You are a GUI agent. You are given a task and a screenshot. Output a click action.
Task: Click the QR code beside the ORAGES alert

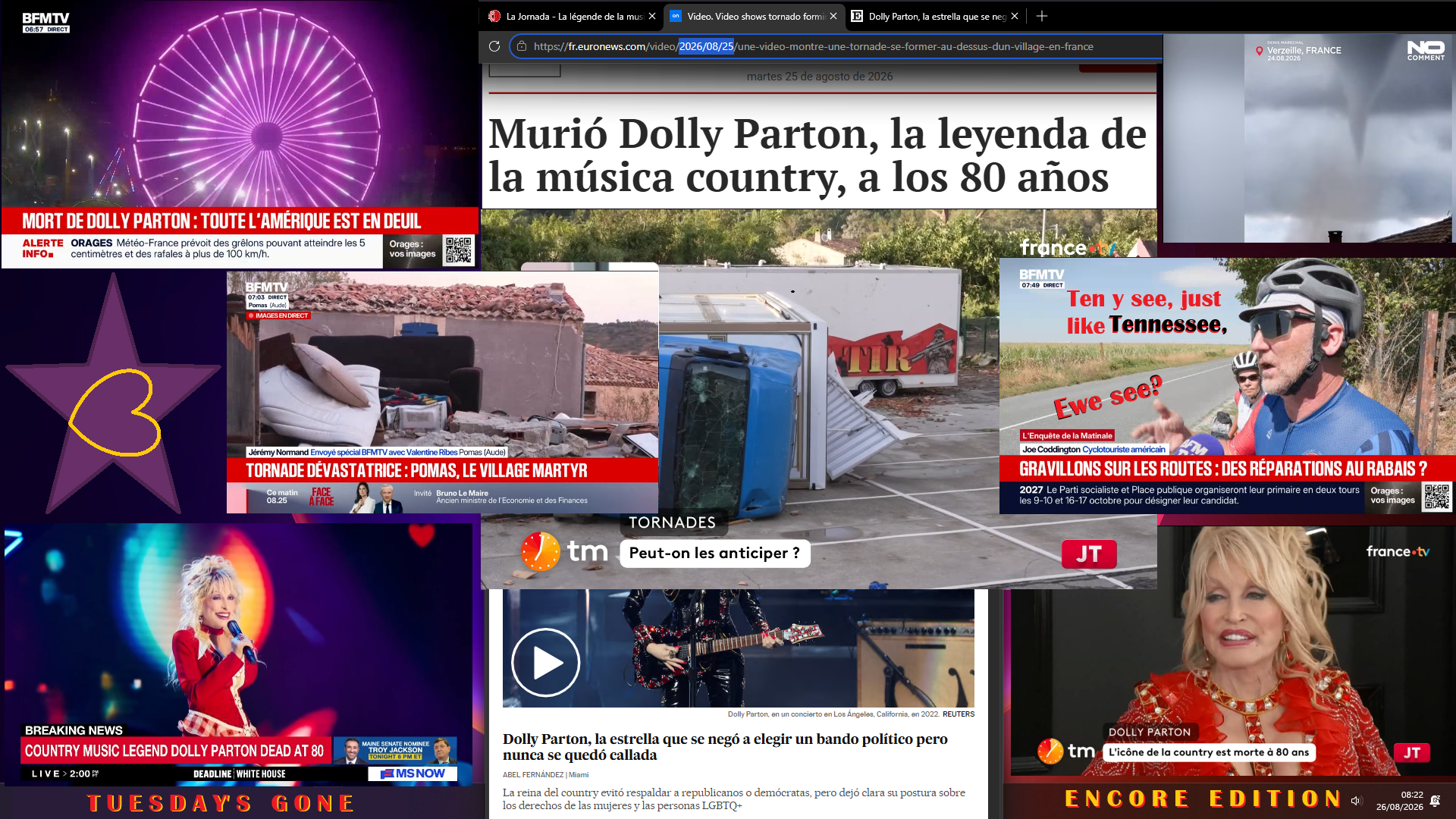[459, 250]
